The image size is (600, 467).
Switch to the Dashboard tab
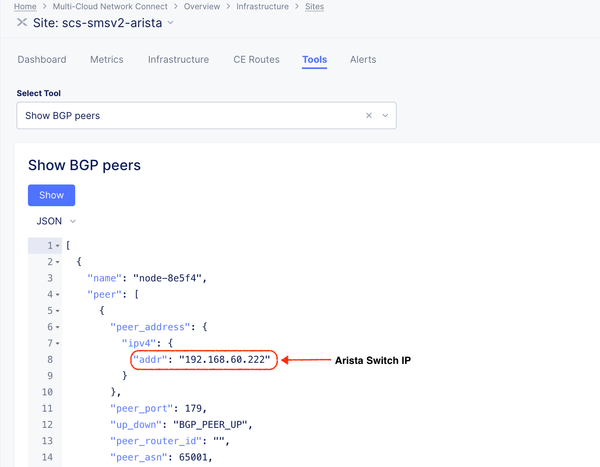coord(42,60)
